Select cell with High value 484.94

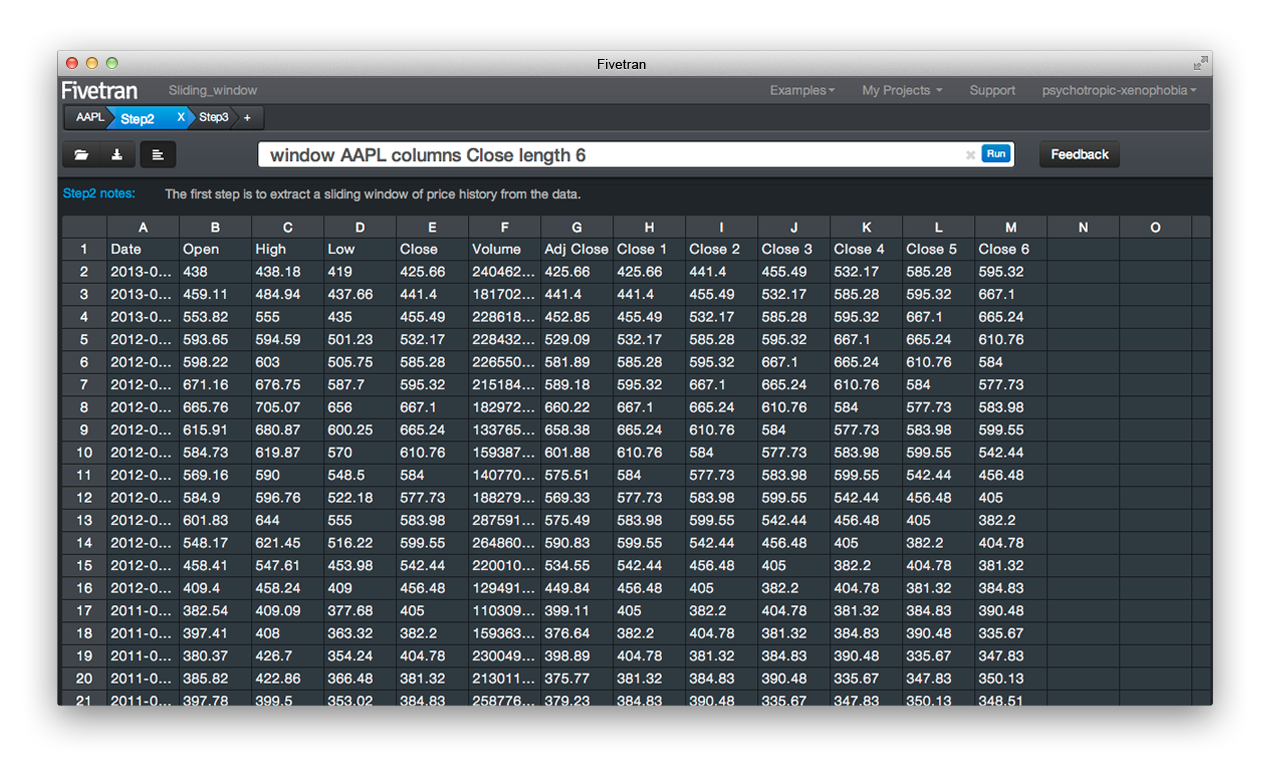(287, 294)
